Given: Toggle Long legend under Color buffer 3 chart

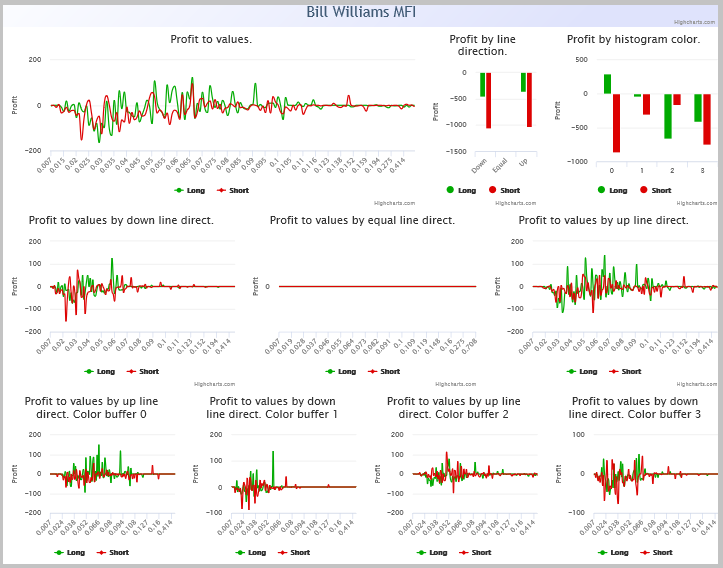Looking at the screenshot, I should (x=613, y=552).
